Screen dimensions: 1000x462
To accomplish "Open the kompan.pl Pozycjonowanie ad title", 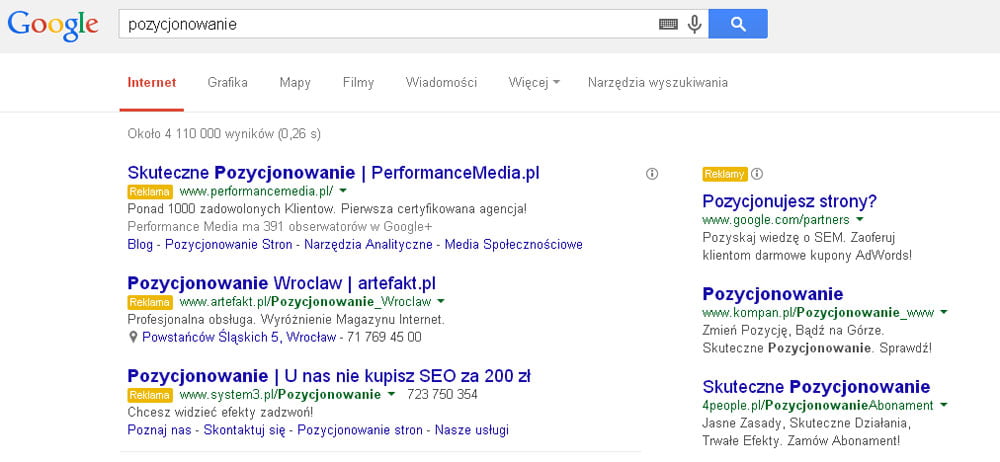I will coord(772,294).
